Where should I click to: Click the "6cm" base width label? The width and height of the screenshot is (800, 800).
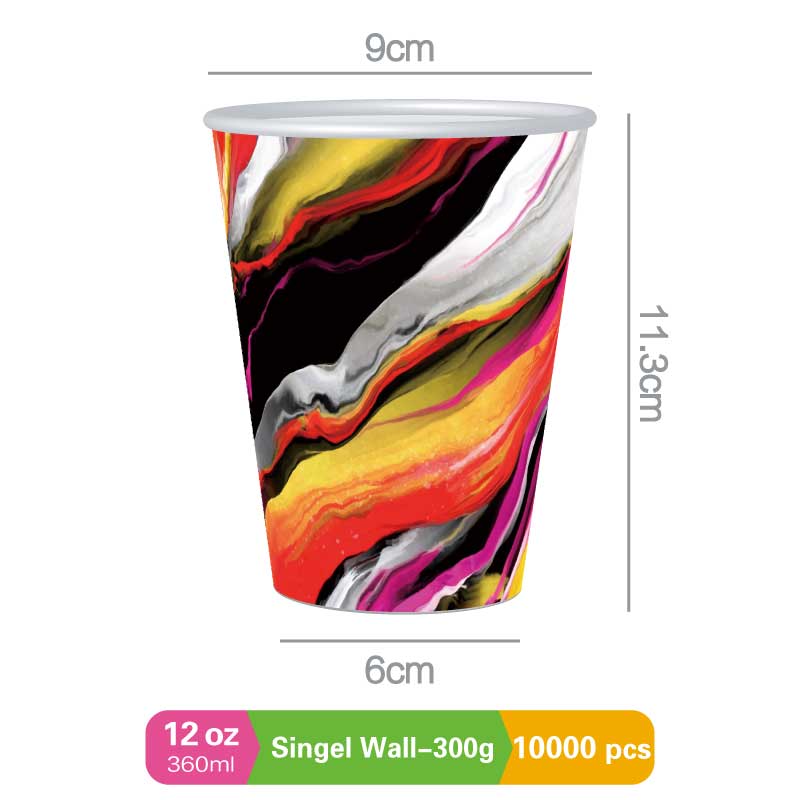click(x=399, y=670)
